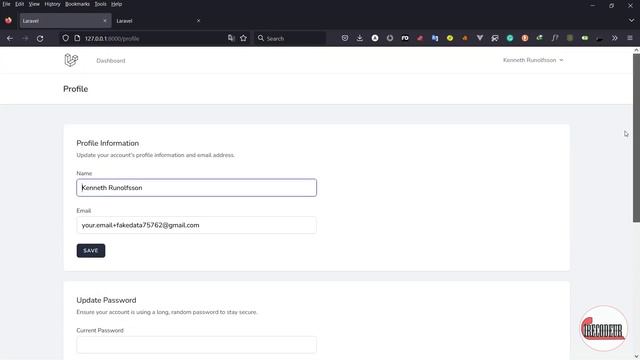Open the Bookmarks menu
Viewport: 640px width, 360px height.
pyautogui.click(x=77, y=4)
